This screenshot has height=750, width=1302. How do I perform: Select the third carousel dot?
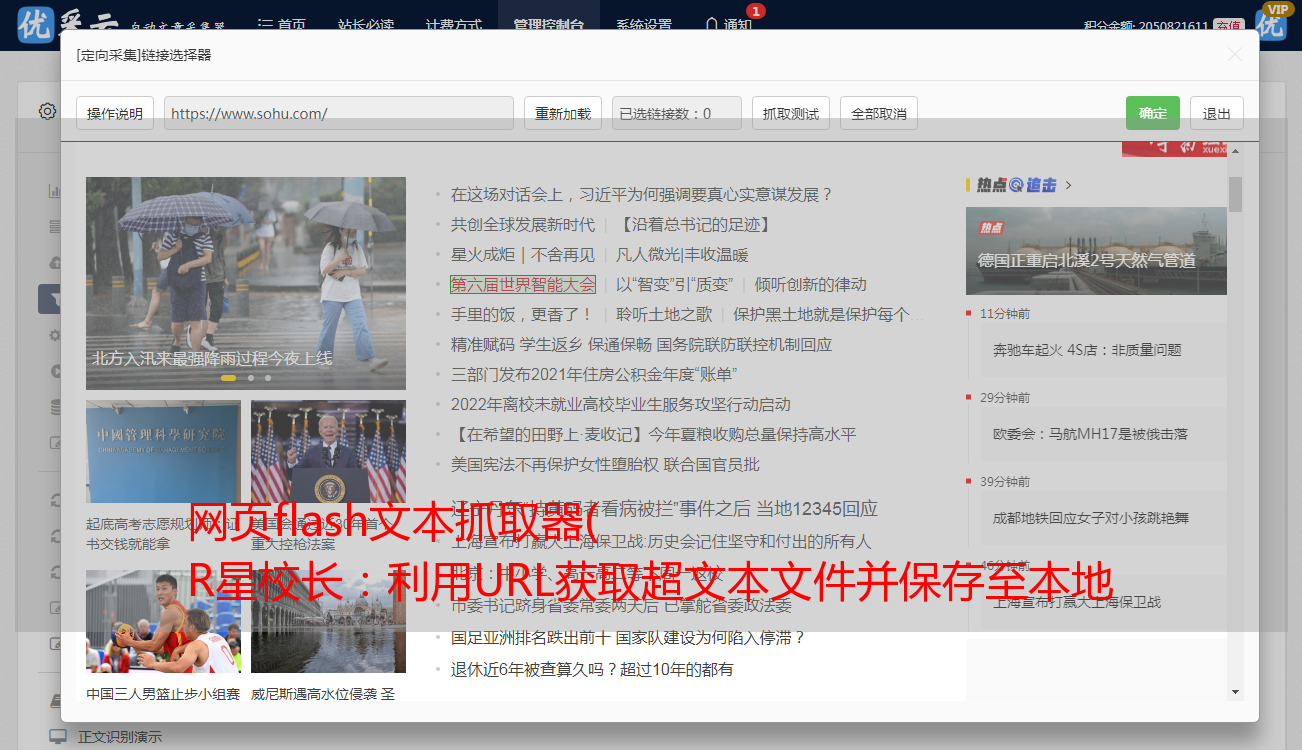[x=268, y=378]
